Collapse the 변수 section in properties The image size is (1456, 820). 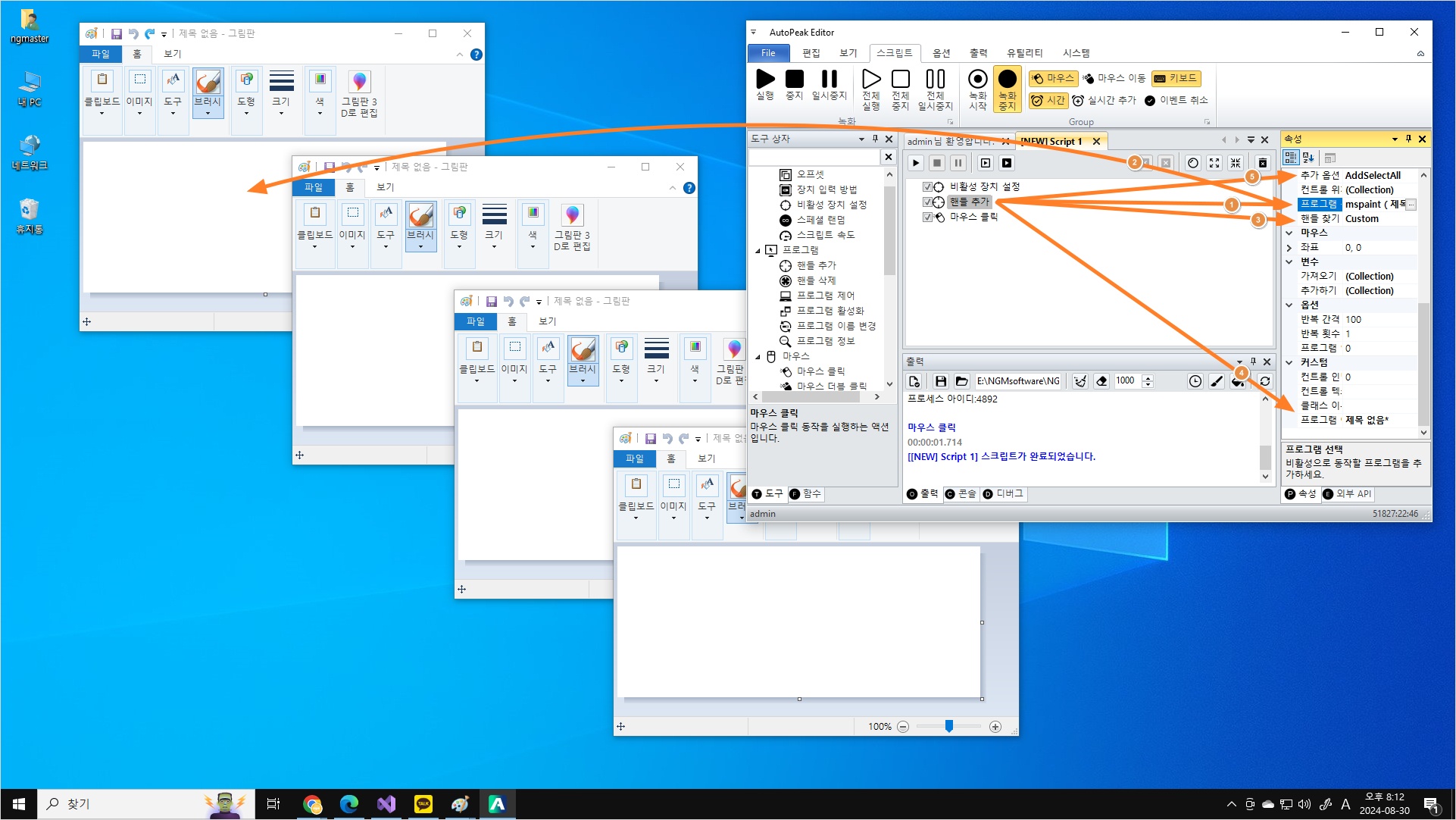click(x=1289, y=261)
